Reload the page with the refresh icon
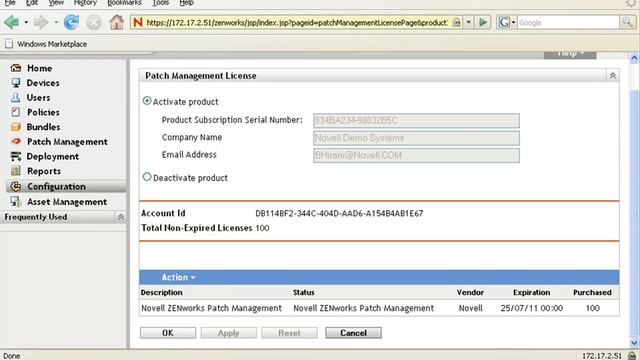This screenshot has width=640, height=360. [71, 22]
